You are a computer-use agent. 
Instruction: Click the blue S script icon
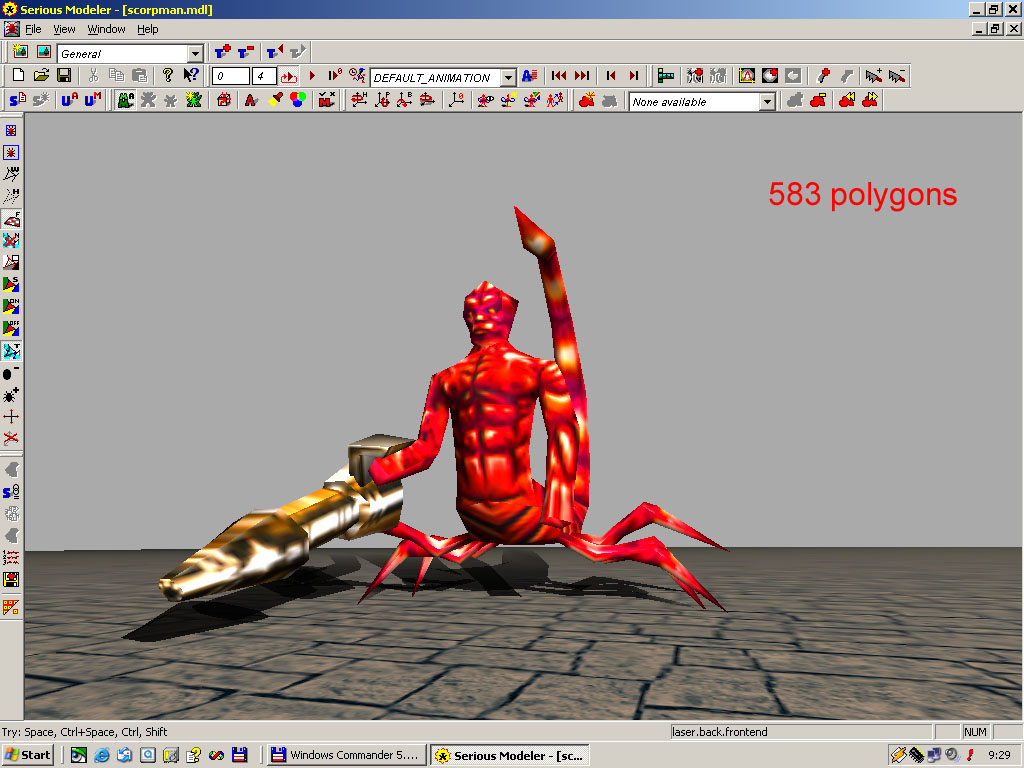coord(18,100)
